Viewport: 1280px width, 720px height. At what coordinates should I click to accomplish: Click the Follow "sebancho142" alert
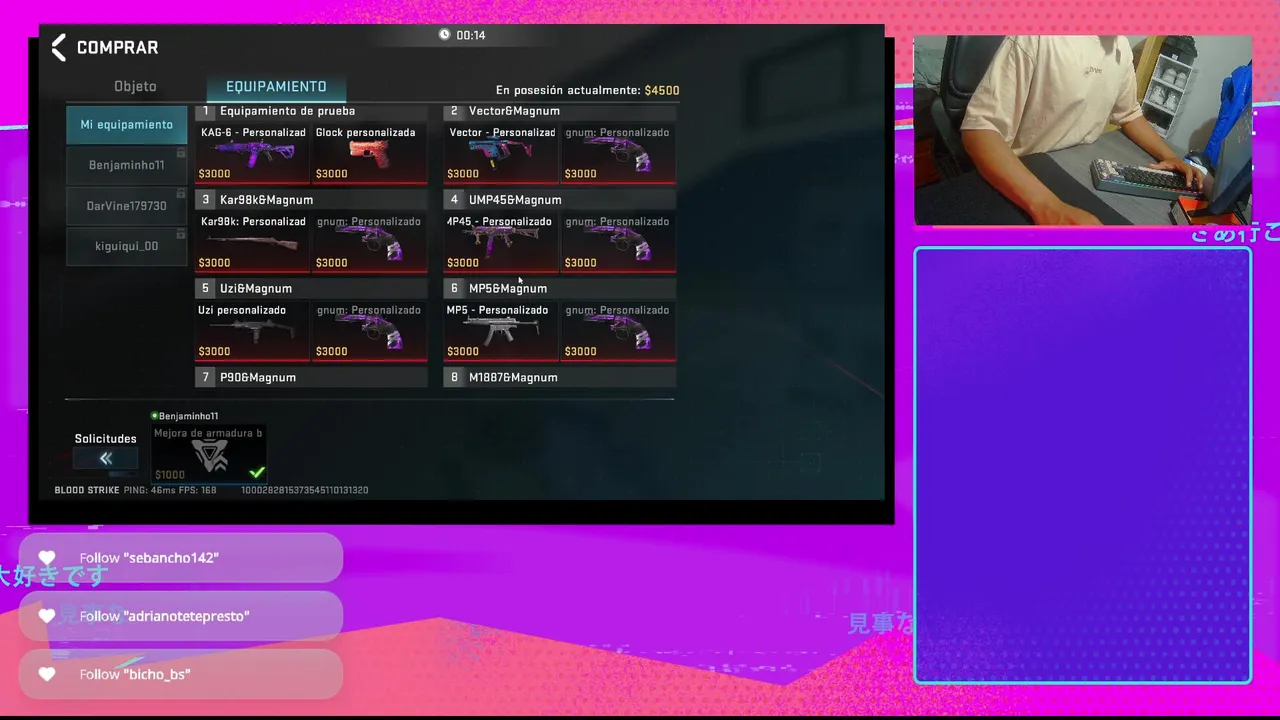pyautogui.click(x=181, y=558)
